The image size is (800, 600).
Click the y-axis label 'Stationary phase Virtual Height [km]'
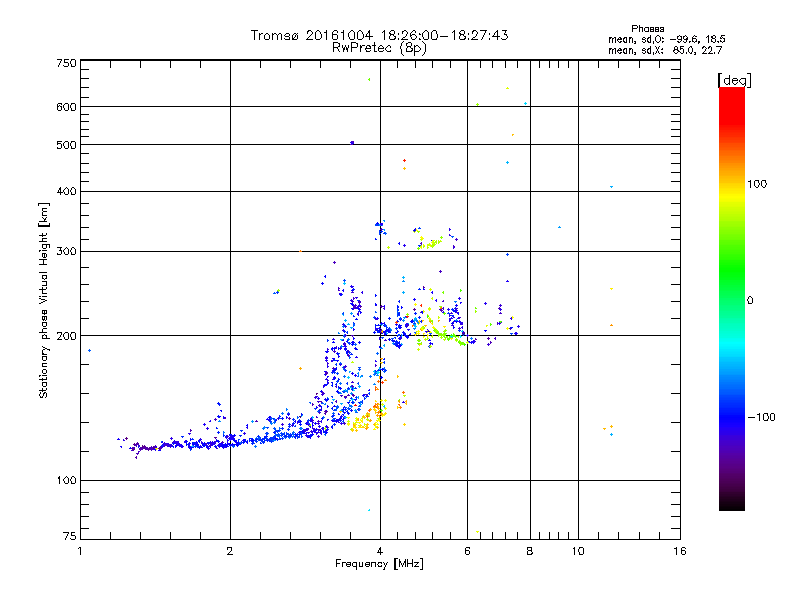pyautogui.click(x=43, y=301)
